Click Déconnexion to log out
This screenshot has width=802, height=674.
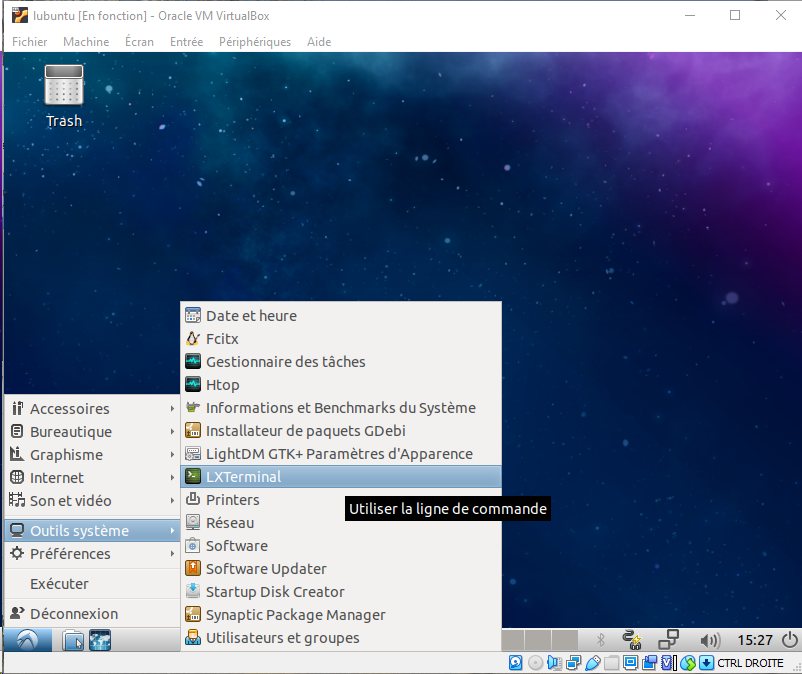point(73,614)
